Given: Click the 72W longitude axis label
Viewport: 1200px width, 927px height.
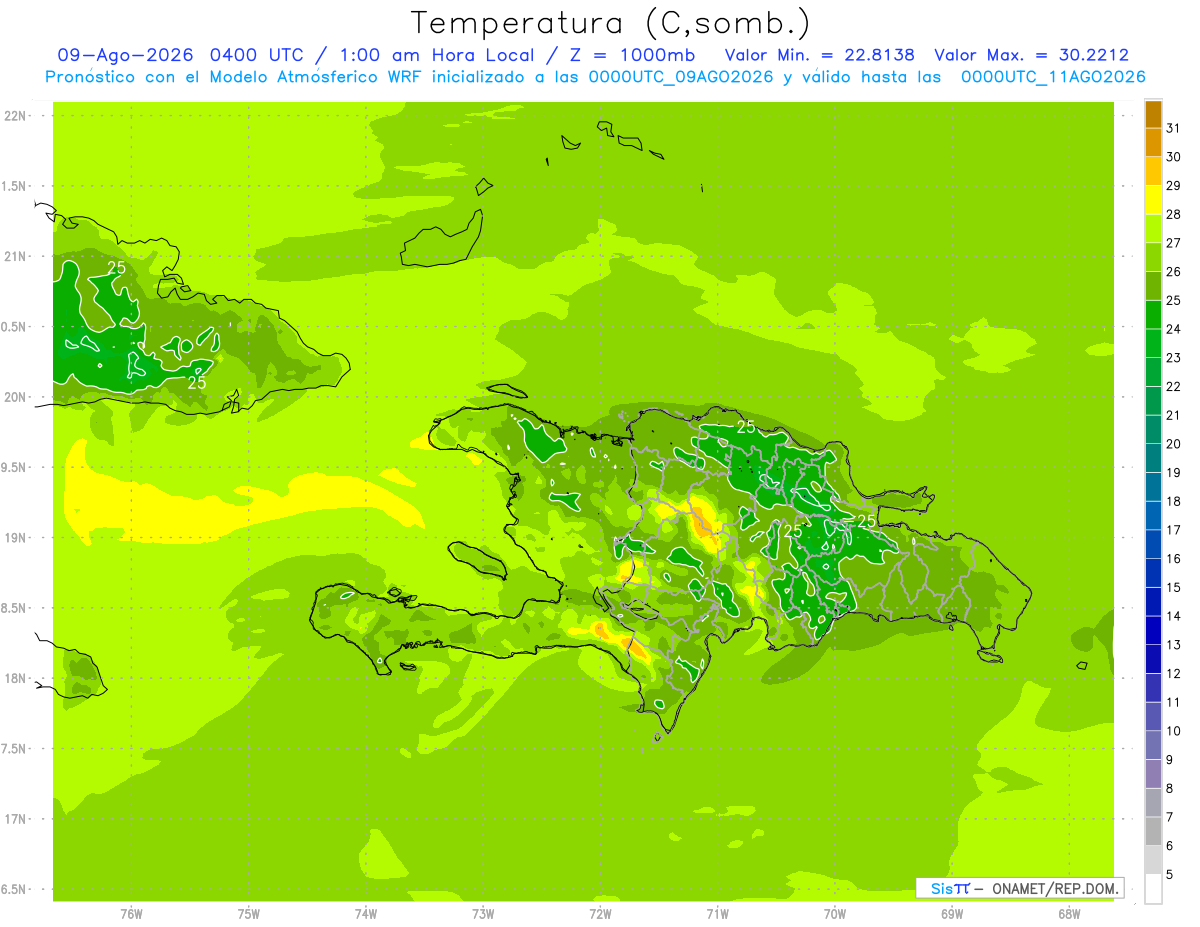Looking at the screenshot, I should click(600, 913).
